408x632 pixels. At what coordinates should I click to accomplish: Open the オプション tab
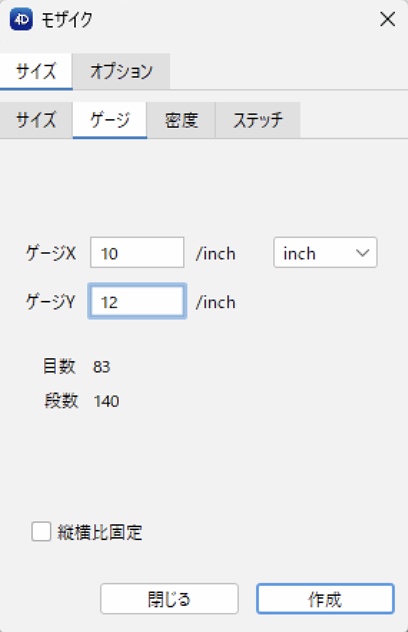coord(121,71)
